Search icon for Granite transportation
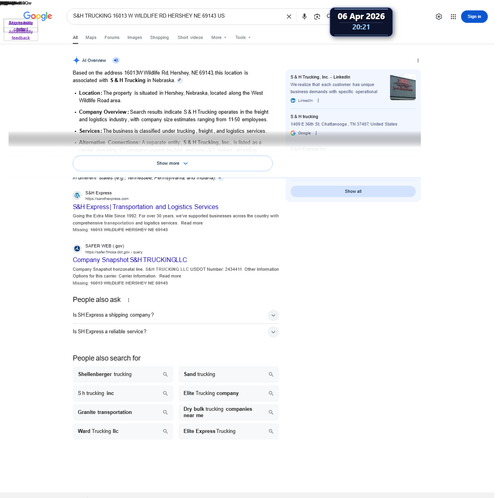This screenshot has height=498, width=500. (165, 412)
